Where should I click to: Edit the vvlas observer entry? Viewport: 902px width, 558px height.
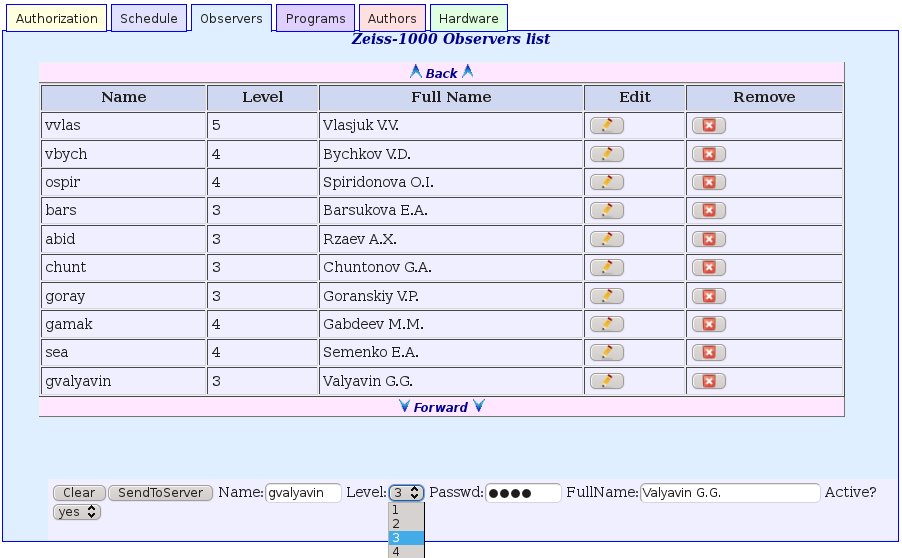[606, 125]
